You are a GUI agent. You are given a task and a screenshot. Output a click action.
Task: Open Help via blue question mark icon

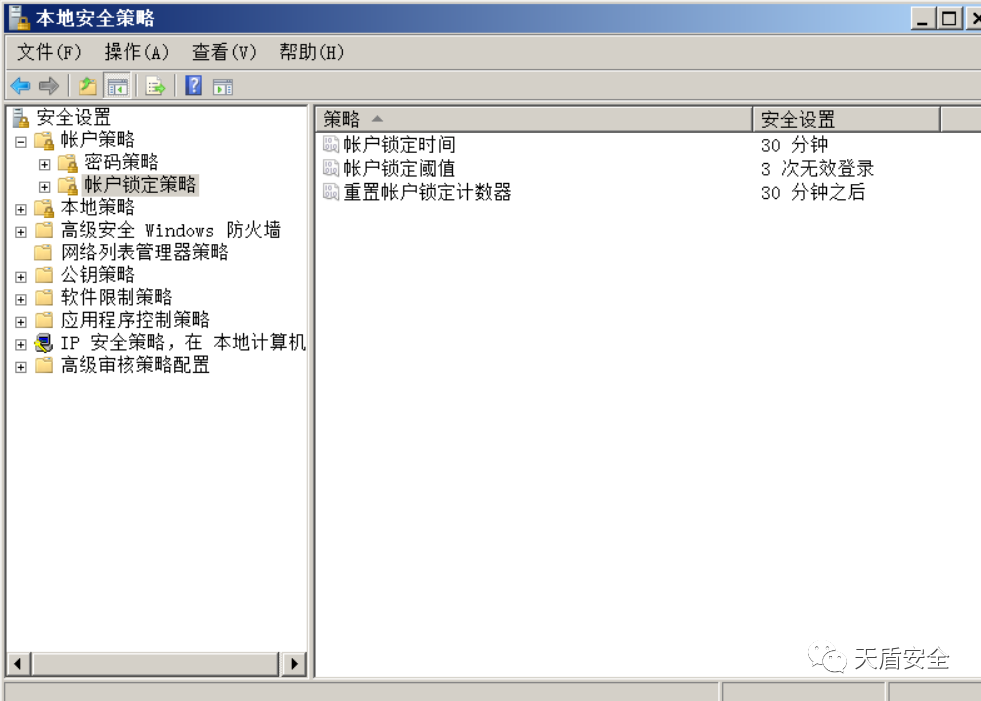pyautogui.click(x=193, y=86)
